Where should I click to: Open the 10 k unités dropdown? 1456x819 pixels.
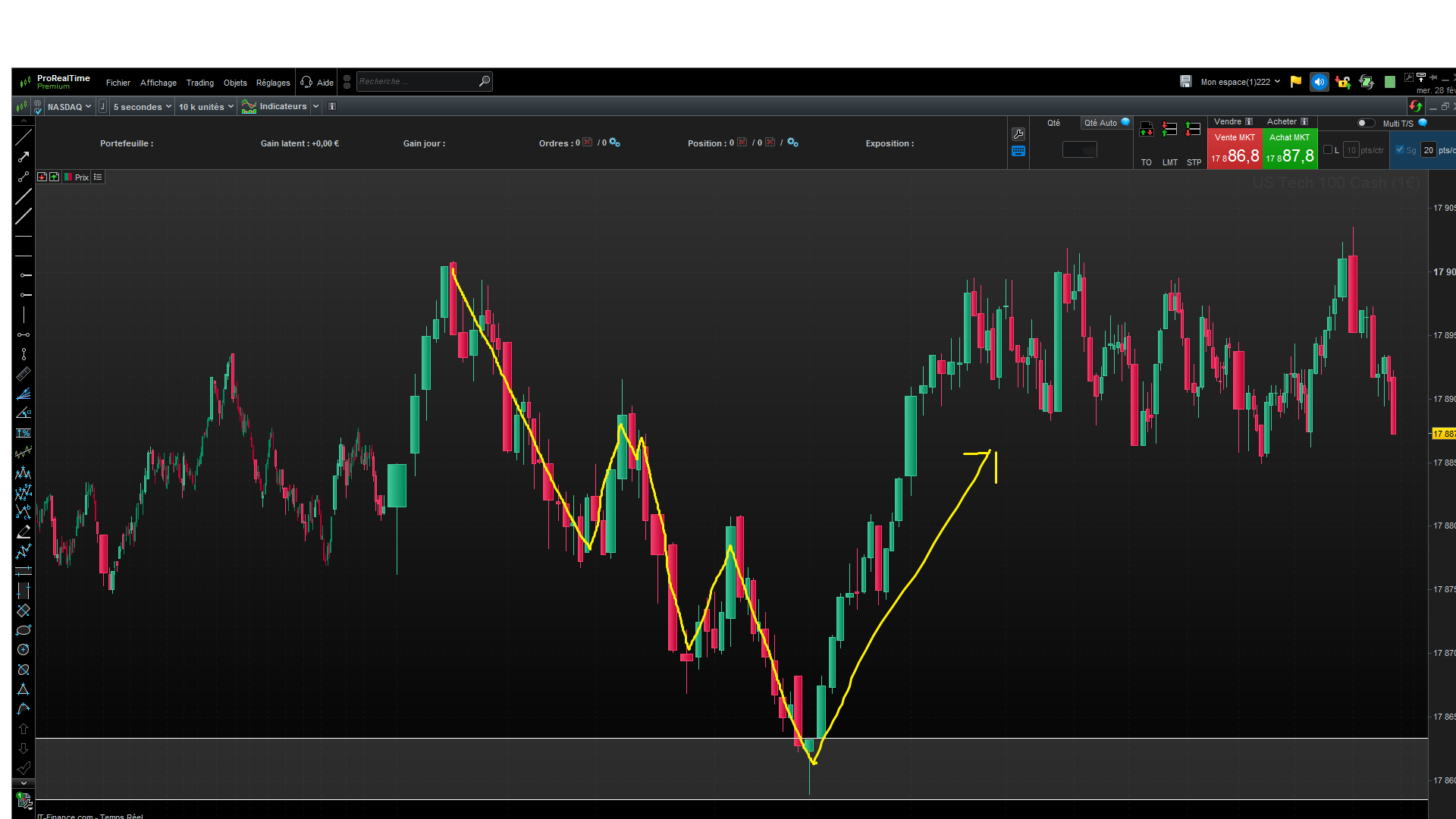206,107
